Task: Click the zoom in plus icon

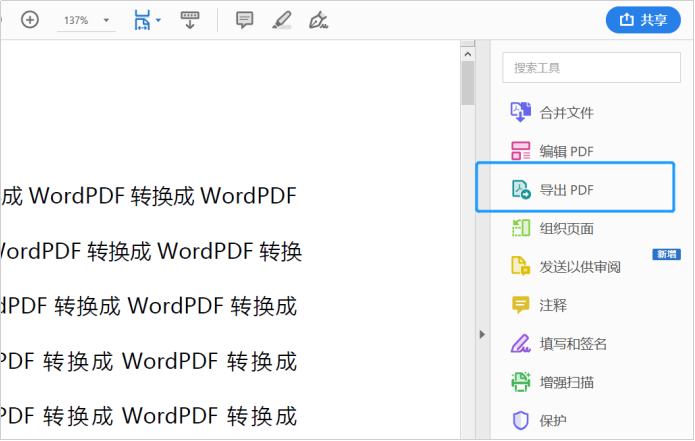Action: pyautogui.click(x=30, y=20)
